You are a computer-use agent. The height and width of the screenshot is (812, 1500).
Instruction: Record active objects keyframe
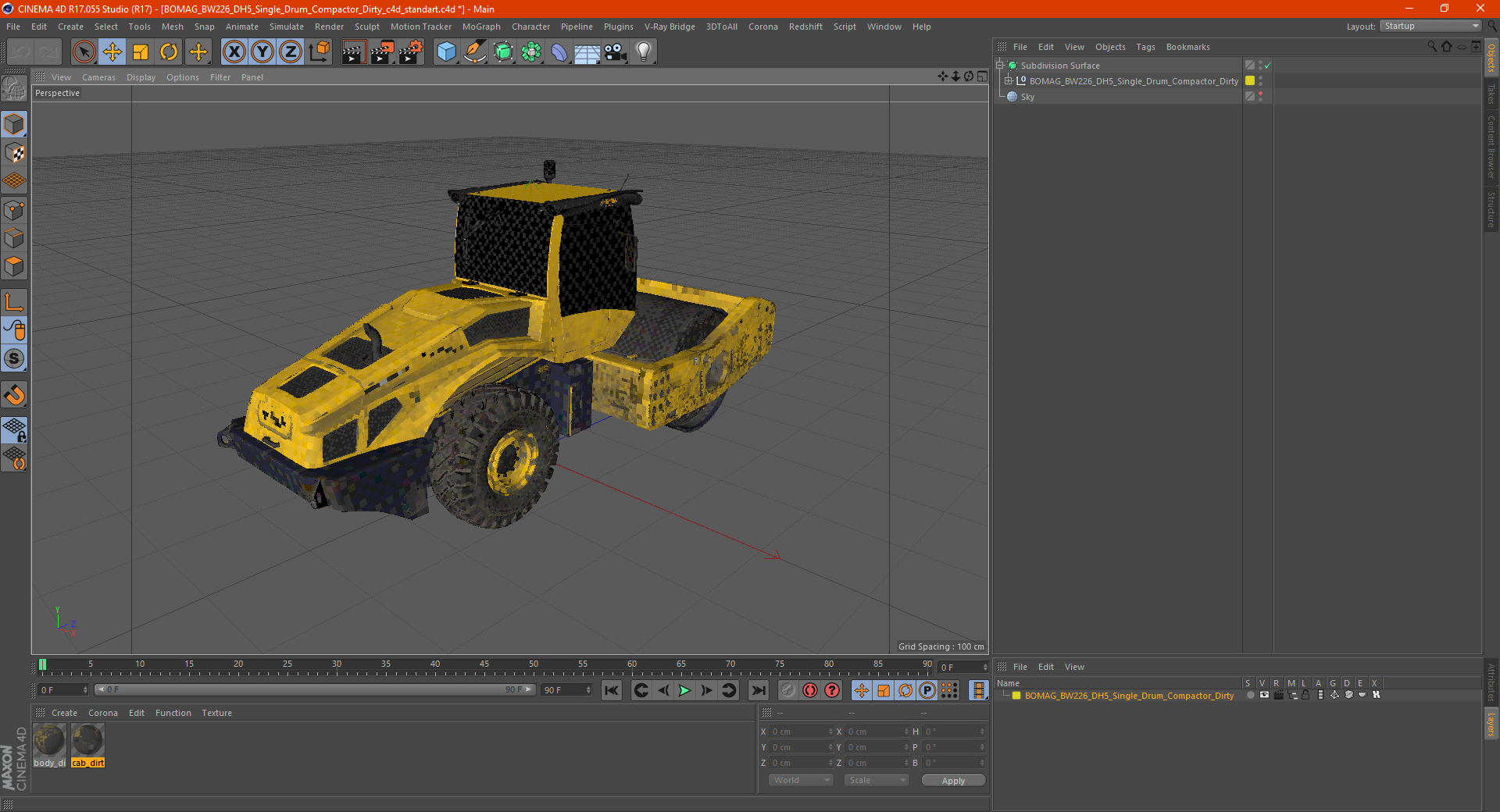pos(787,690)
